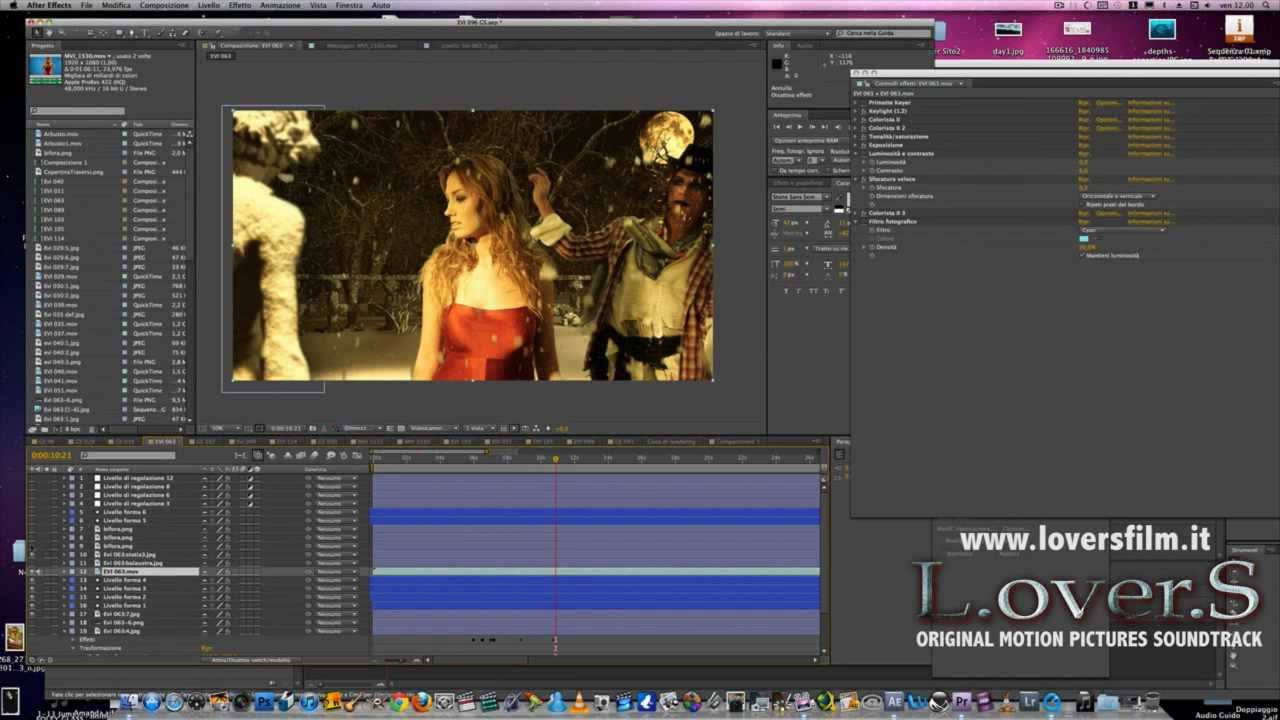Click stopwatch icon next to Sfocatura property
The image size is (1280, 720).
(x=872, y=188)
